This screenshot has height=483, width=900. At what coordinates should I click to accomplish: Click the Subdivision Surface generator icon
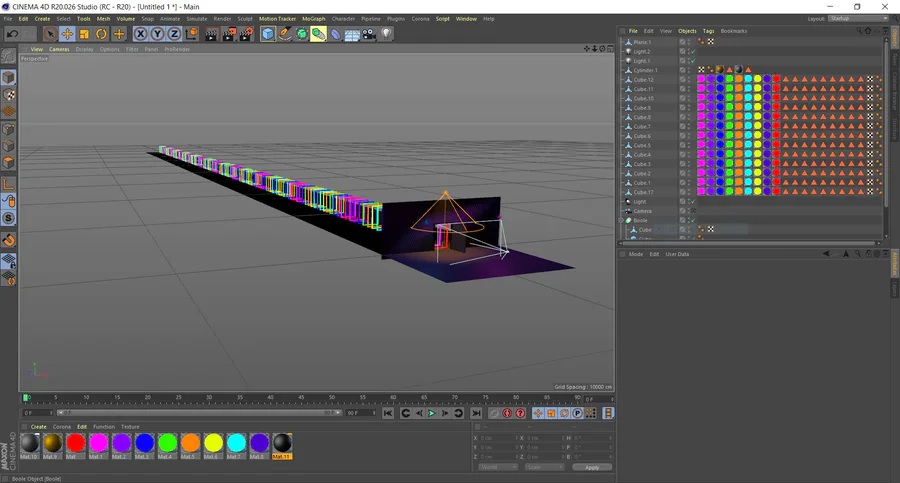click(x=301, y=34)
